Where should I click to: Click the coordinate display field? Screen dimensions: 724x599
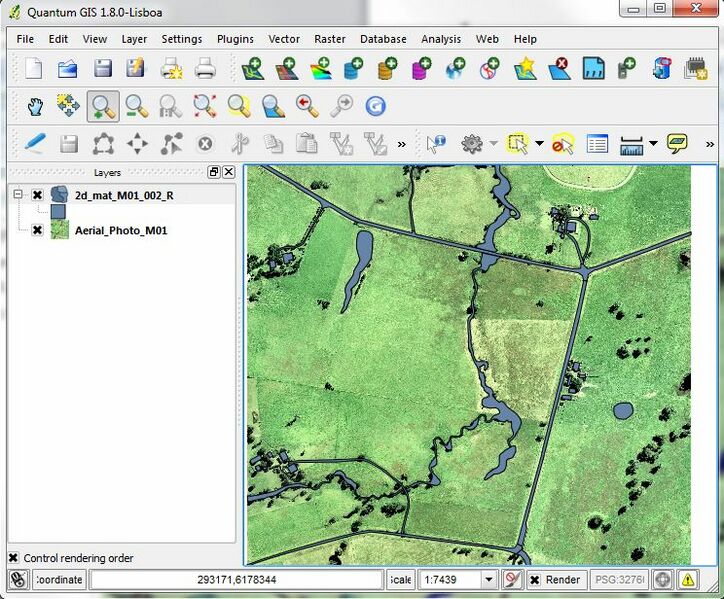point(237,580)
